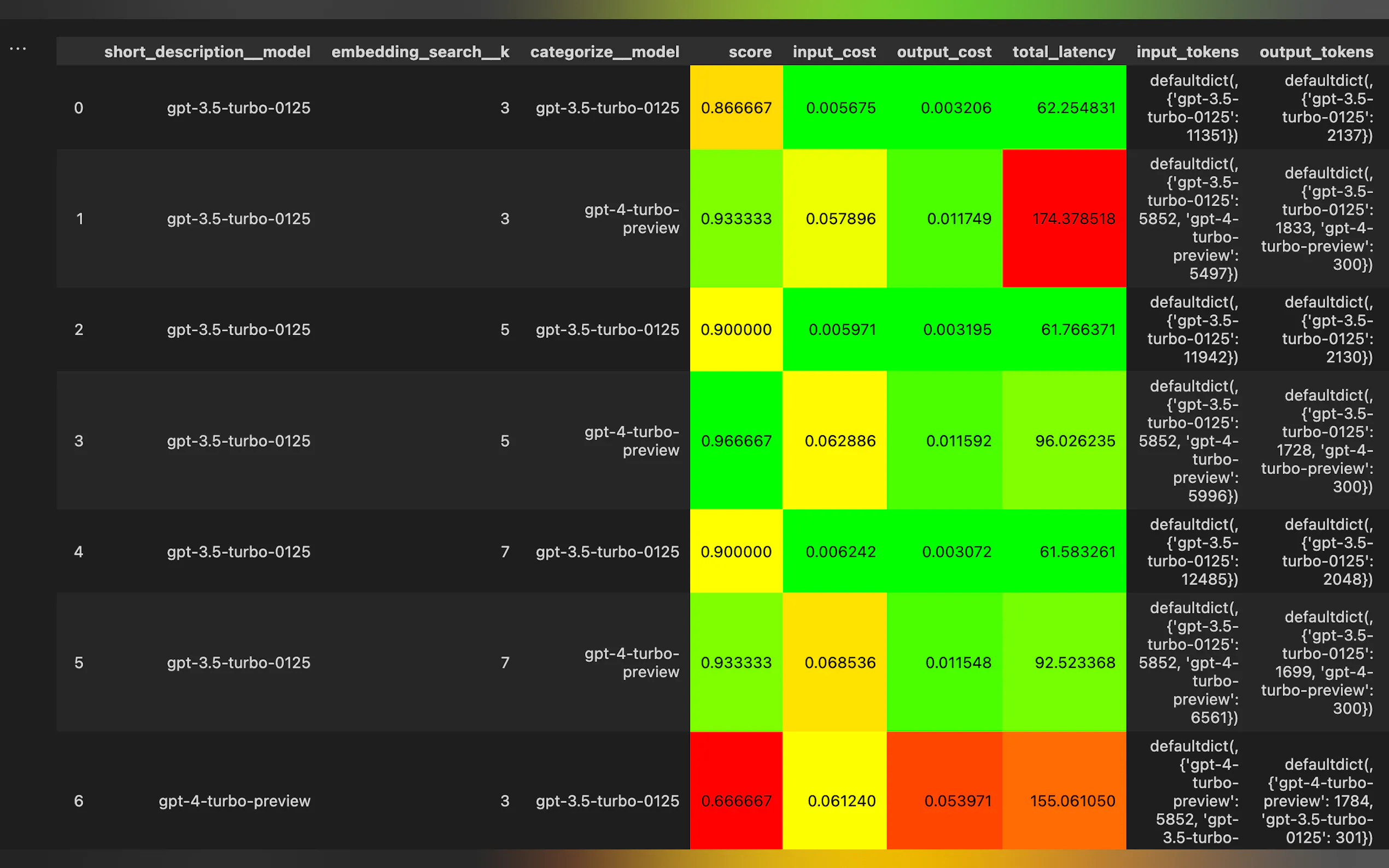The image size is (1389, 868).
Task: Click the categorize__model column header
Action: tap(604, 52)
